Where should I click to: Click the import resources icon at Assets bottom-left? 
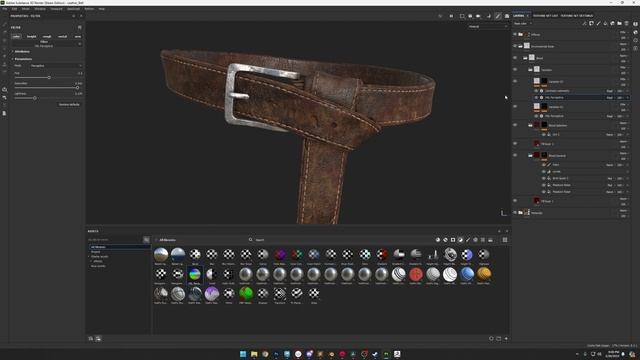click(x=91, y=338)
